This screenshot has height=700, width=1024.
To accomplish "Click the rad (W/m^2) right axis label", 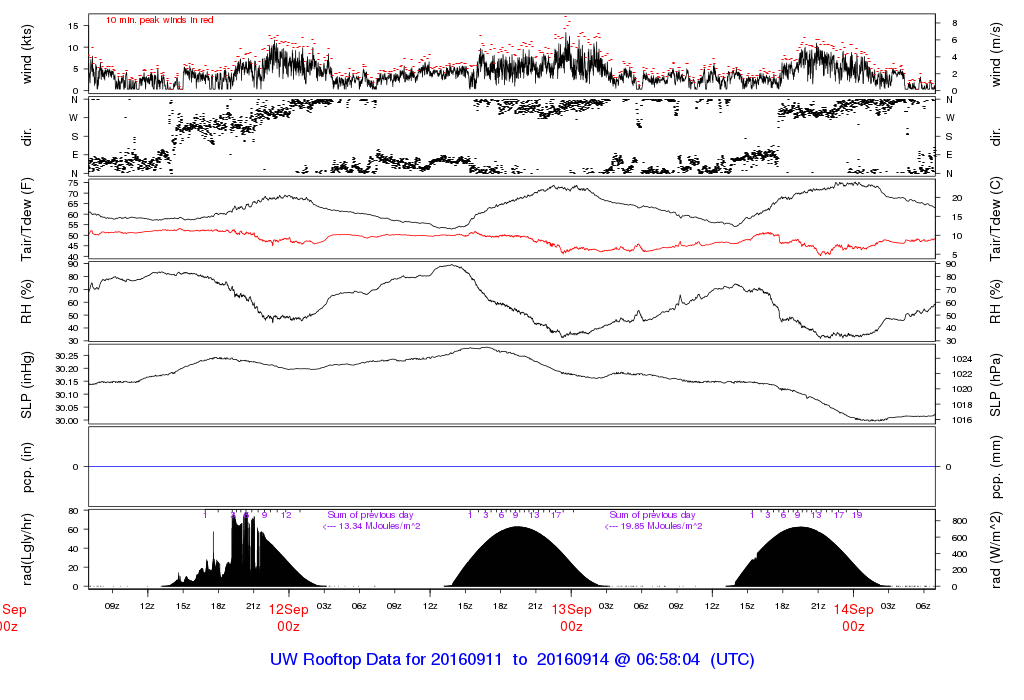I will 996,549.
